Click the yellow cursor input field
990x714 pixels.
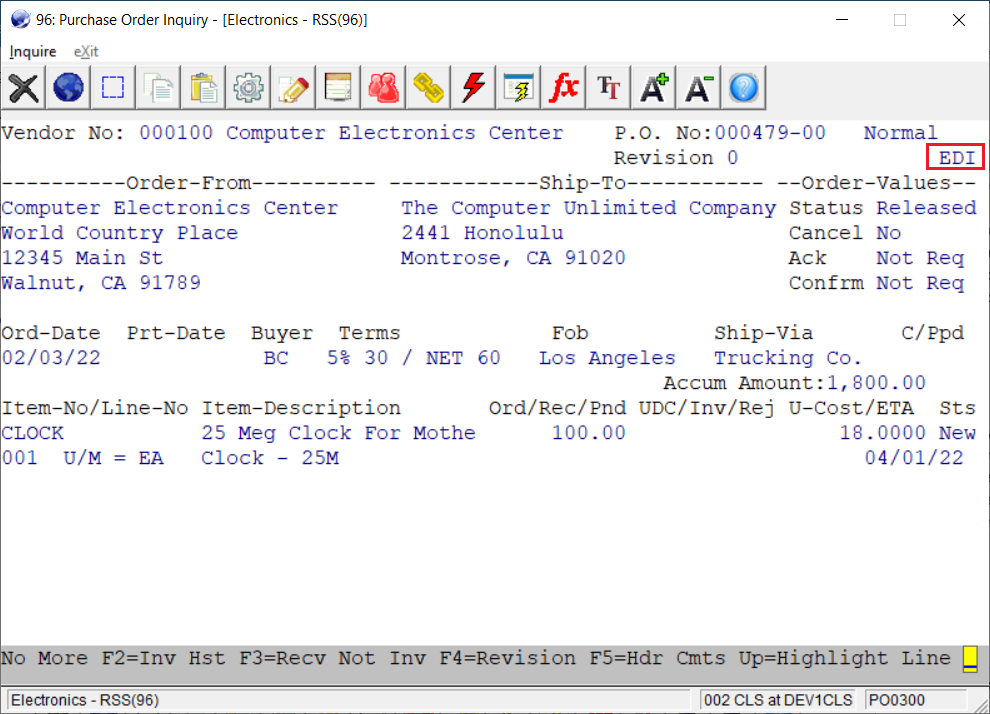(970, 659)
